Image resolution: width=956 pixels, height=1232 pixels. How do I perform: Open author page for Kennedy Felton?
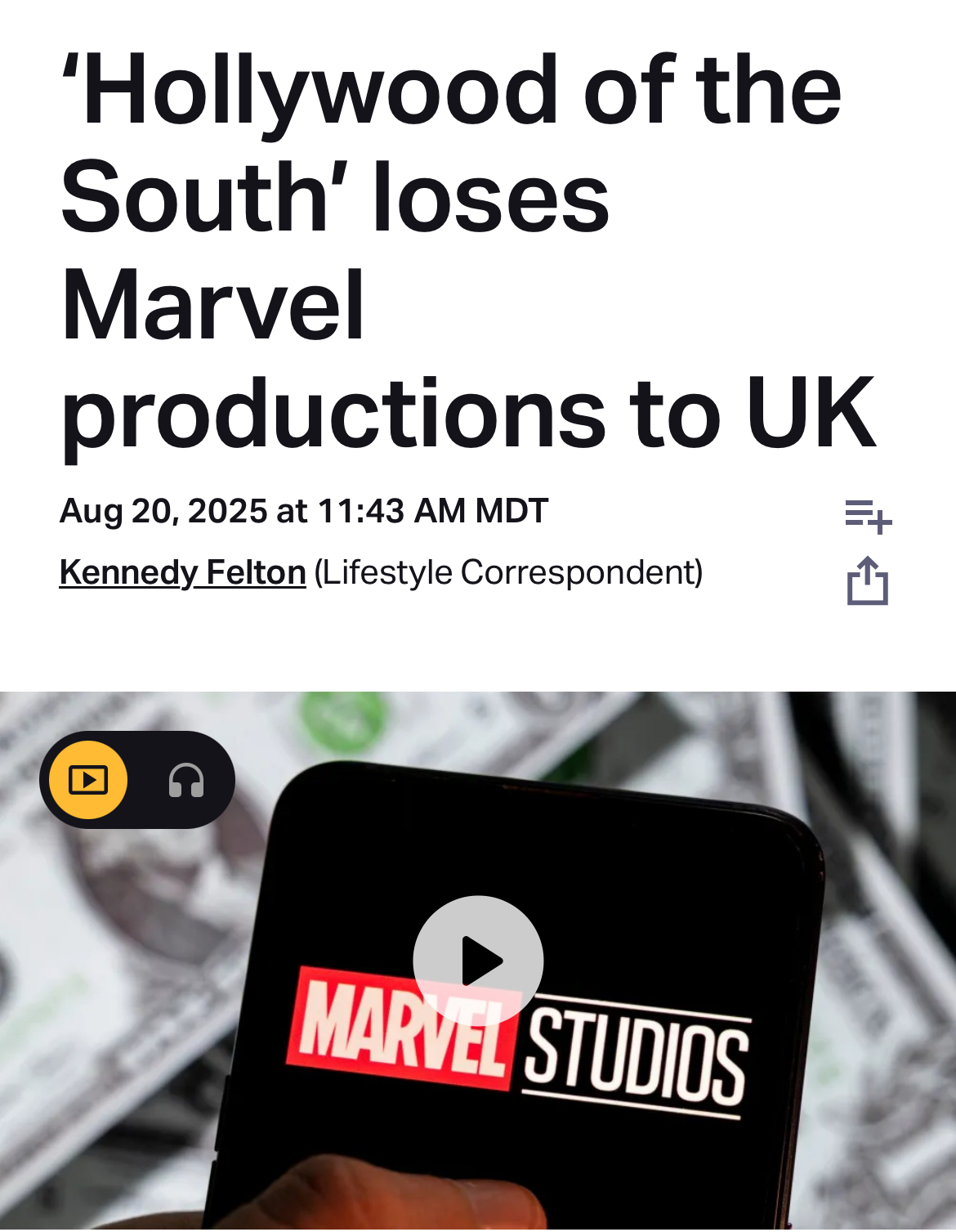(x=182, y=572)
